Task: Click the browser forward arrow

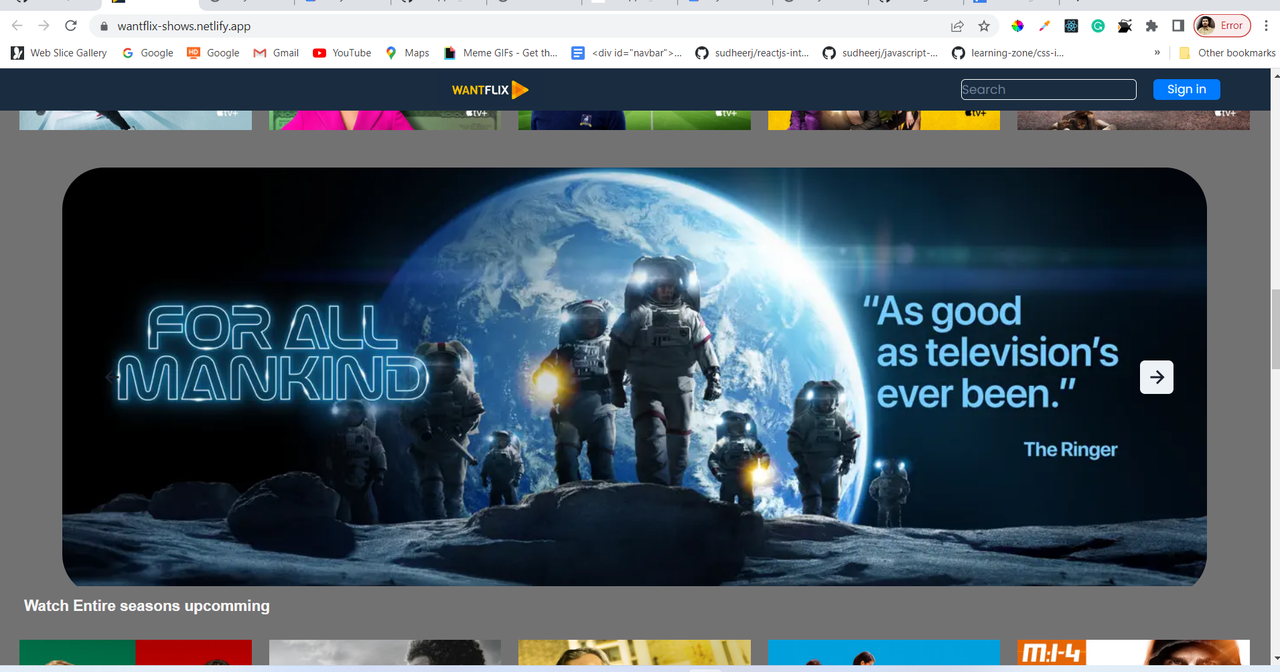Action: [x=43, y=26]
